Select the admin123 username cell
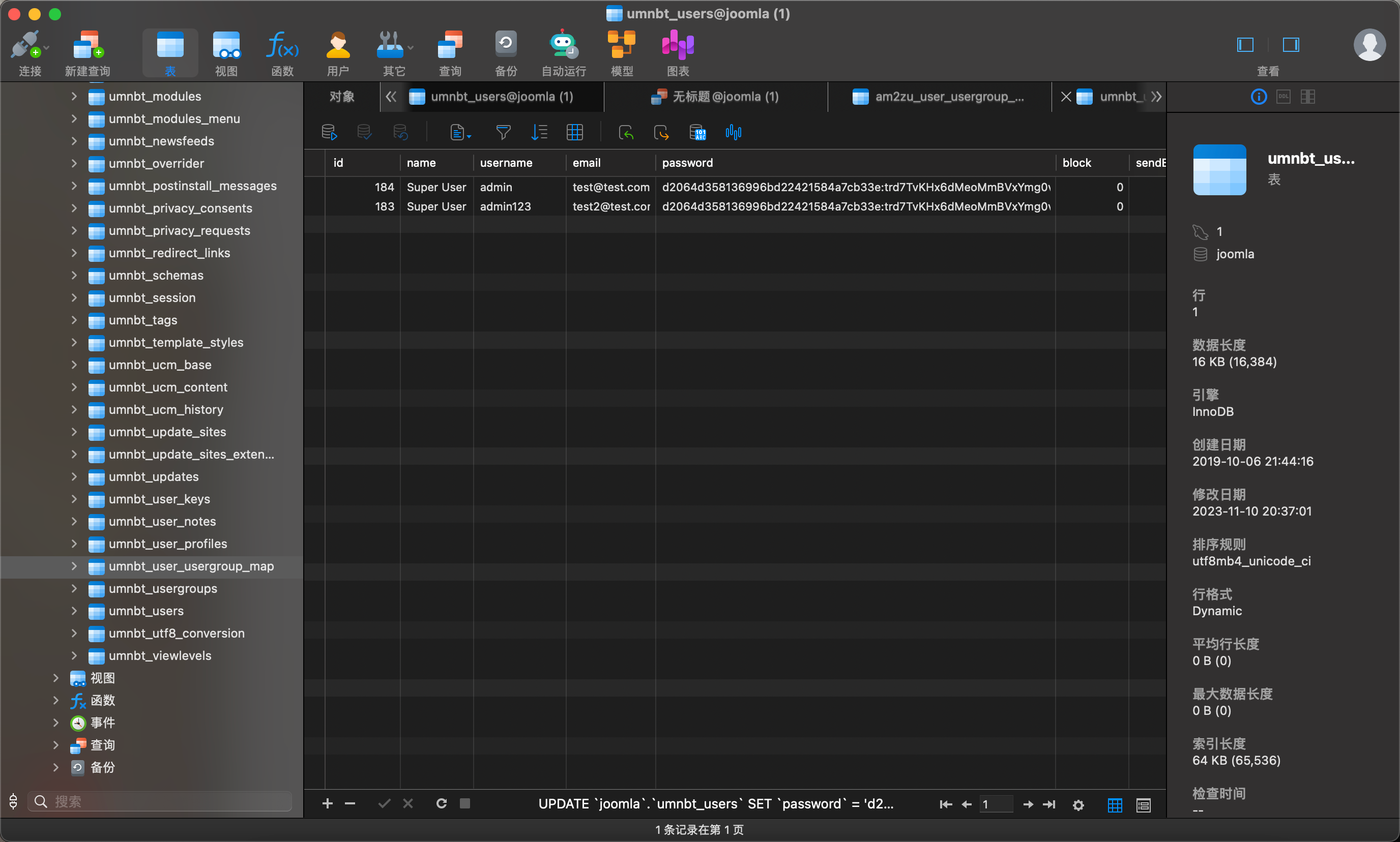Viewport: 1400px width, 842px height. 519,206
